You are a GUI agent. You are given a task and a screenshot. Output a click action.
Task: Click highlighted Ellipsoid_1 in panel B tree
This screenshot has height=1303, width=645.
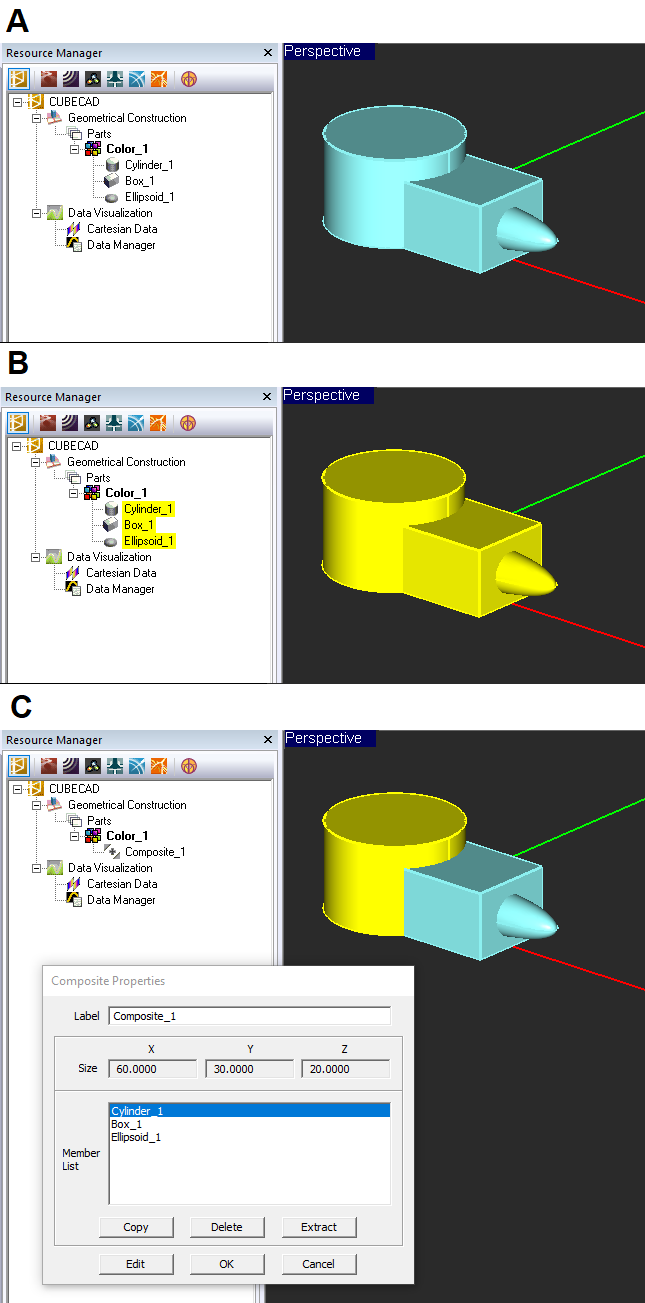pos(150,541)
